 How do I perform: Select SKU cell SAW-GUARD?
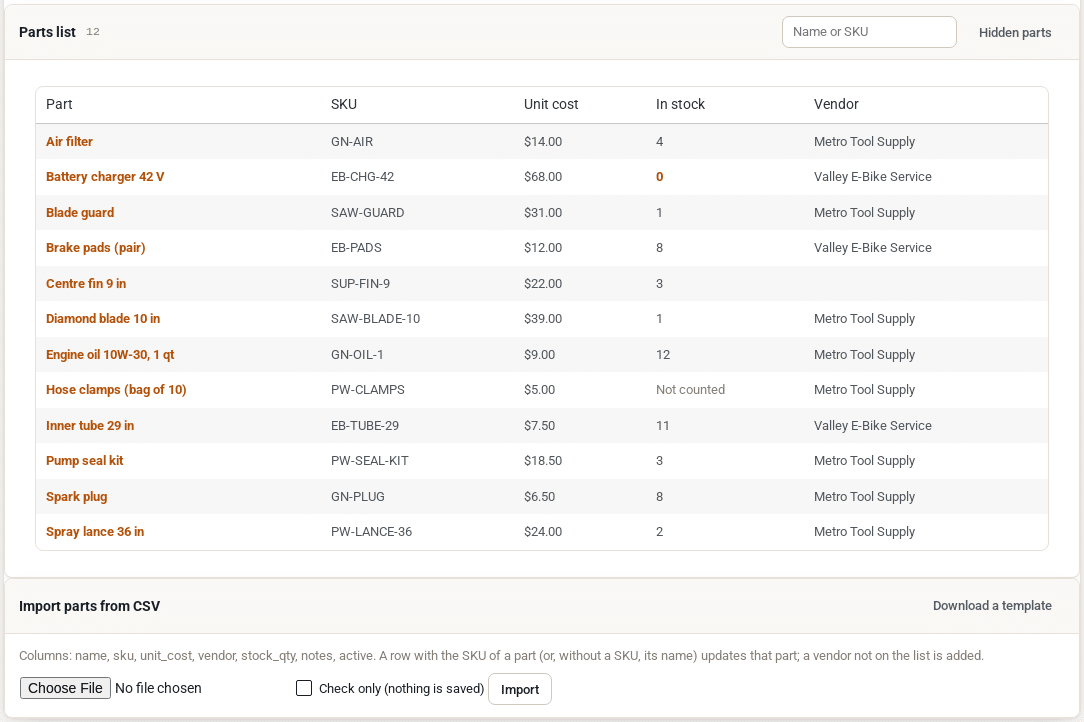tap(368, 212)
